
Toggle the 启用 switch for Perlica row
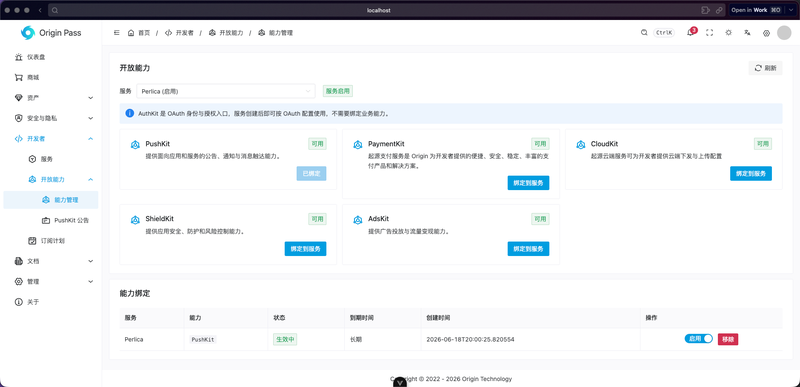point(698,339)
